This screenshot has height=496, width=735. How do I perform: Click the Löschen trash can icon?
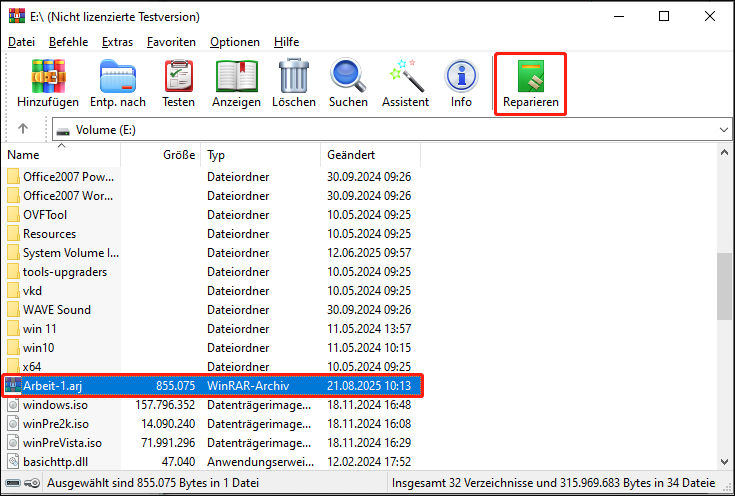[x=294, y=76]
